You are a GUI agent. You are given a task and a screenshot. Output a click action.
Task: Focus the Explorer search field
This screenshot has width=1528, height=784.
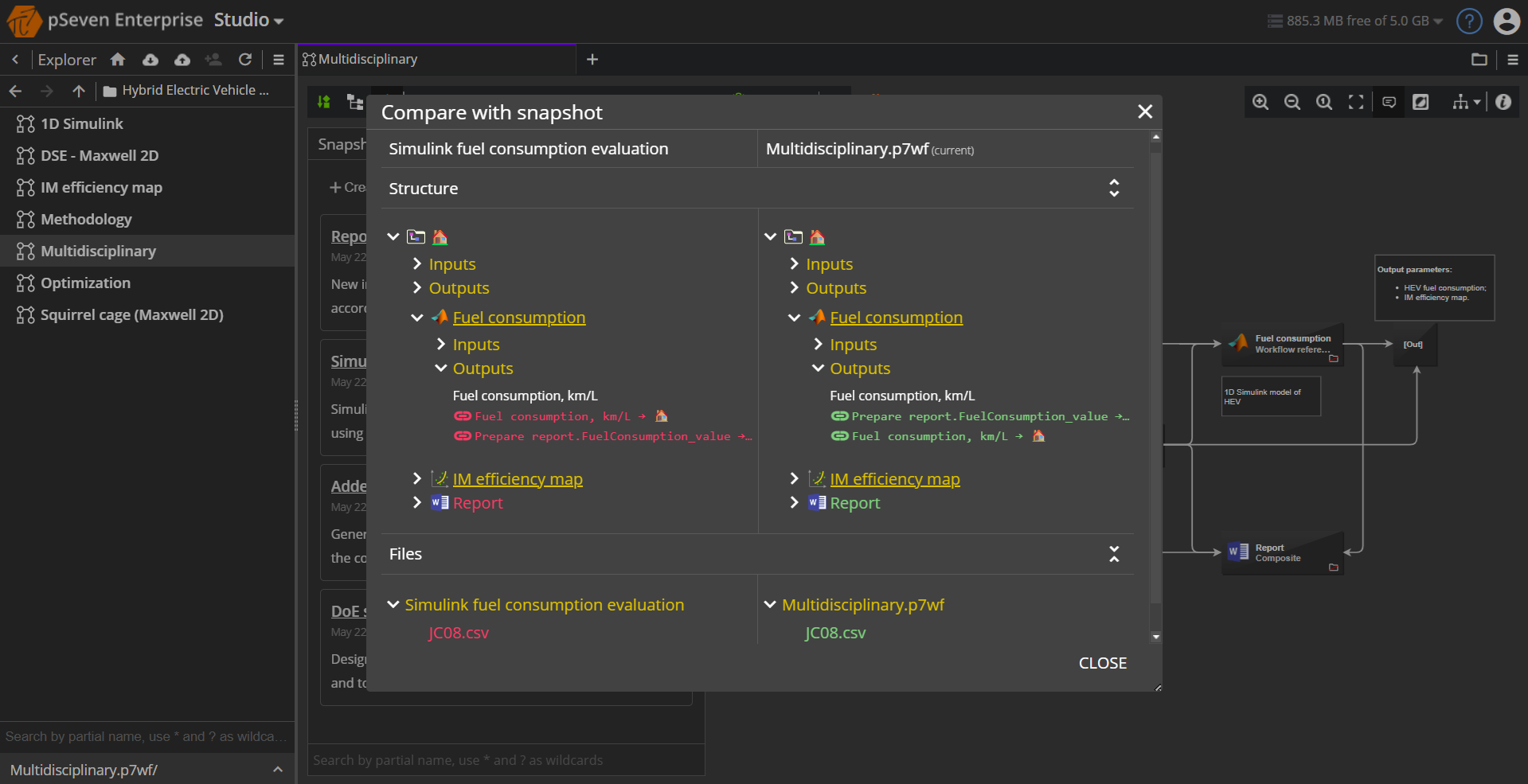click(147, 736)
